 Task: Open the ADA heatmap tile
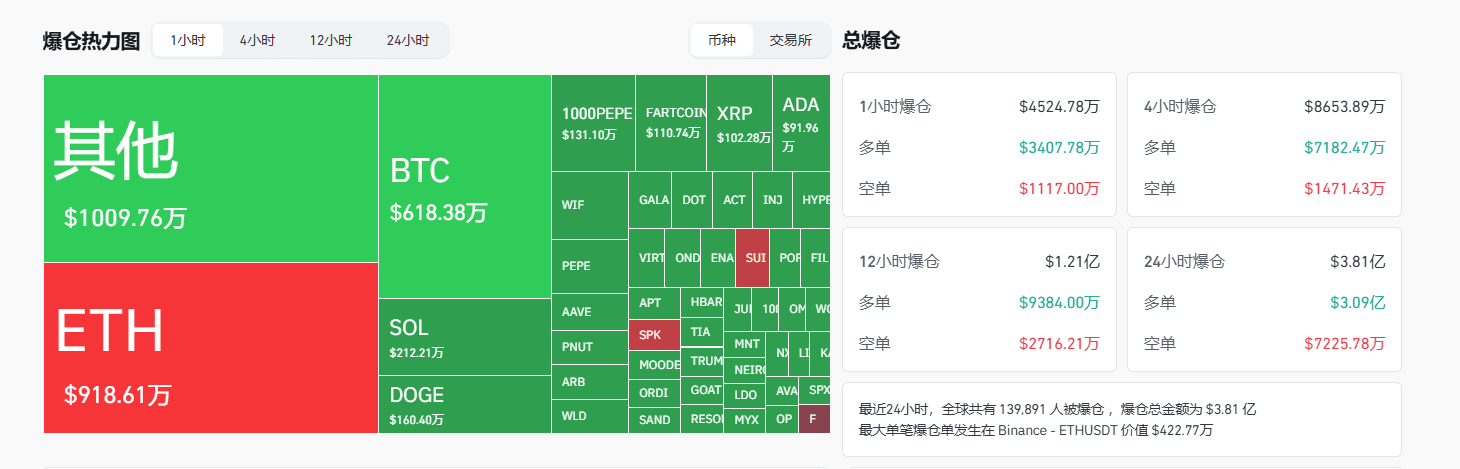(x=800, y=123)
